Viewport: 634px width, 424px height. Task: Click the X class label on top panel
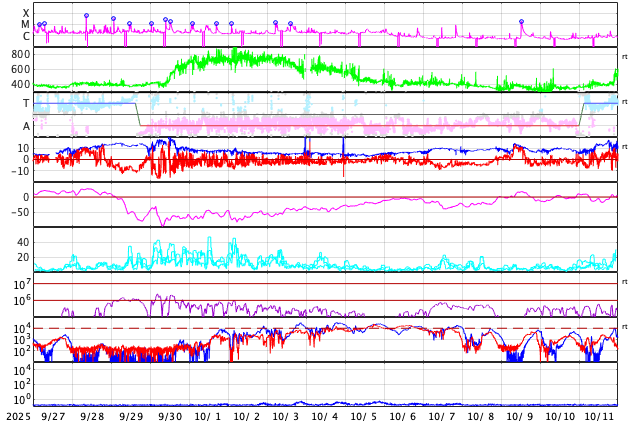[x=26, y=13]
